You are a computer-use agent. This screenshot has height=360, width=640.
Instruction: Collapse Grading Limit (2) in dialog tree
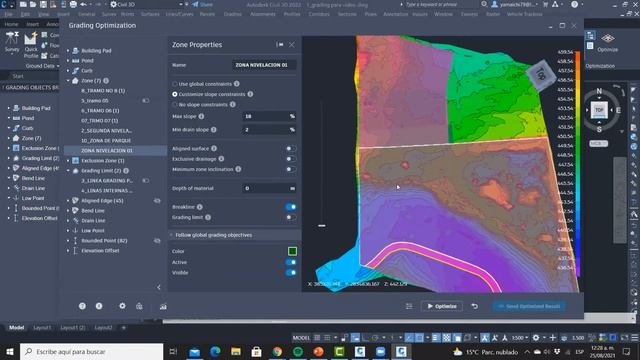68,171
